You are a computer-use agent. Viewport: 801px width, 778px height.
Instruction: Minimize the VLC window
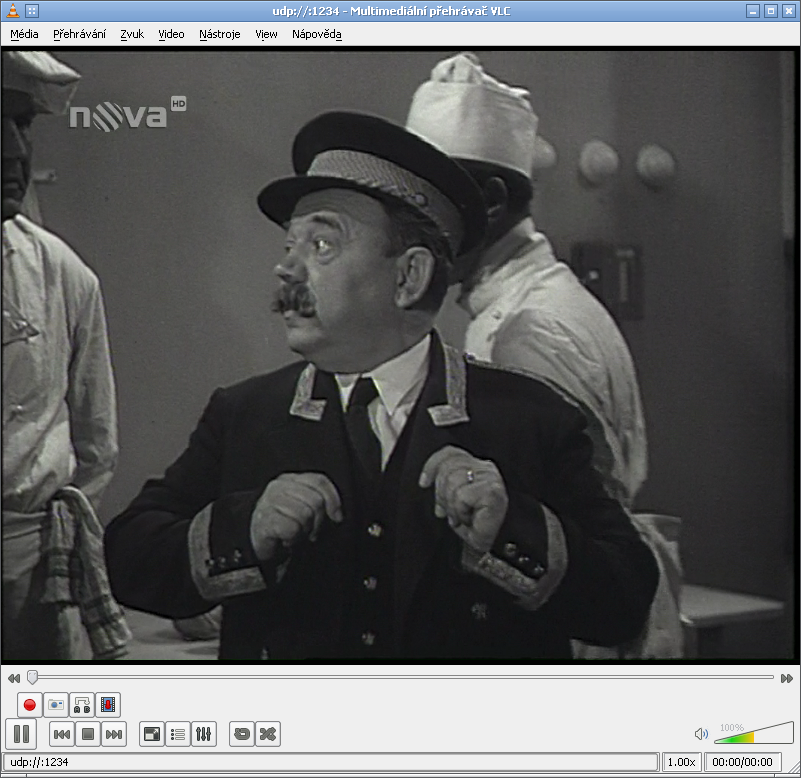pyautogui.click(x=753, y=11)
